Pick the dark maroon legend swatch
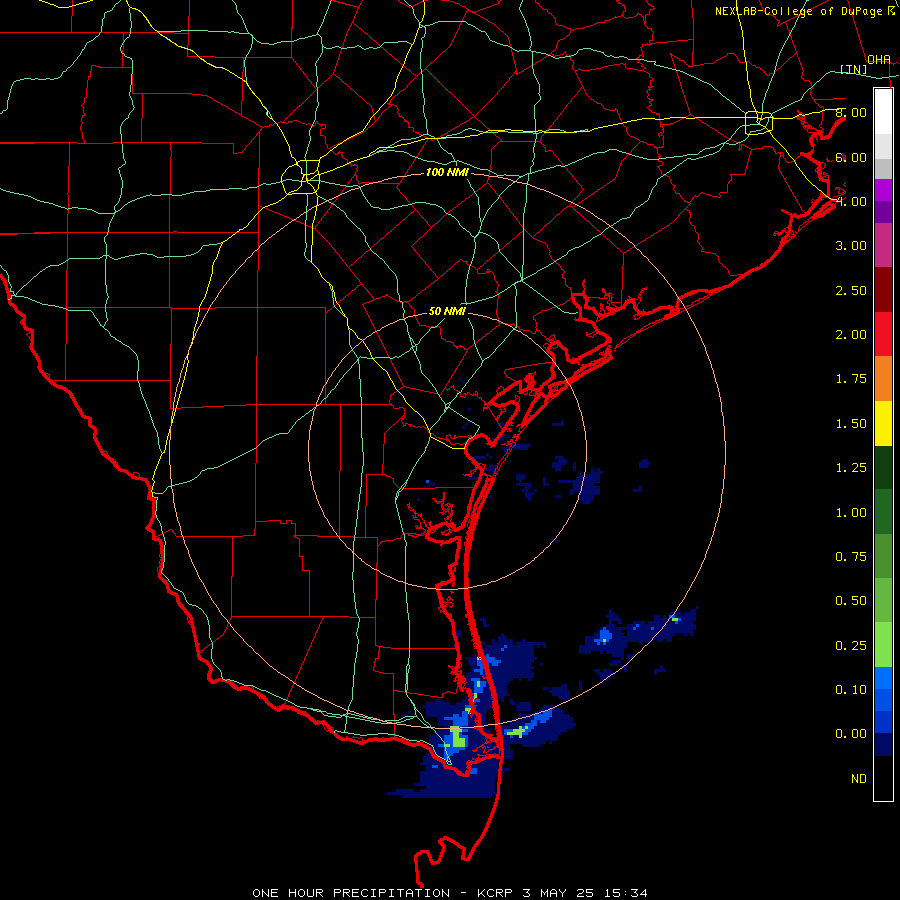Viewport: 900px width, 900px height. point(883,290)
